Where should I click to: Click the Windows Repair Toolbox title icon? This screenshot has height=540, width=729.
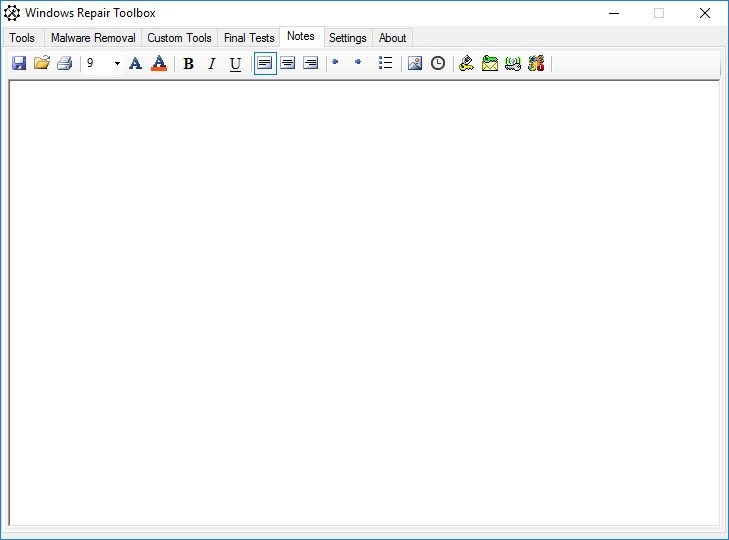pyautogui.click(x=12, y=13)
